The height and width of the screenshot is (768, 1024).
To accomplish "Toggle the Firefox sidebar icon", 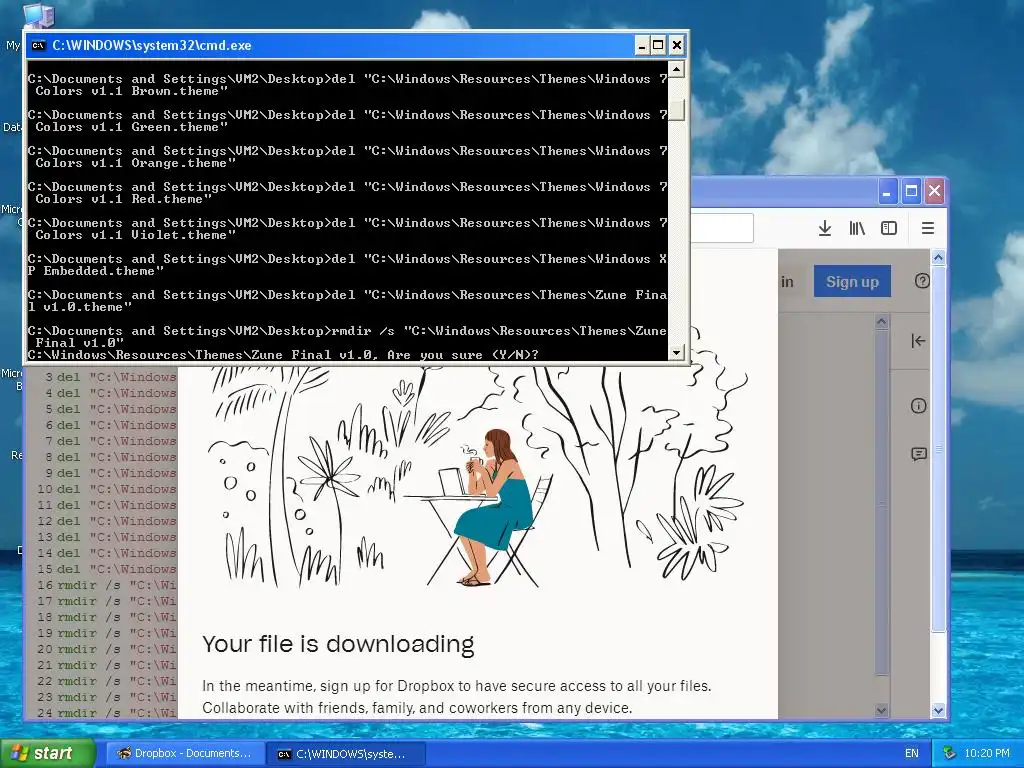I will (x=889, y=228).
